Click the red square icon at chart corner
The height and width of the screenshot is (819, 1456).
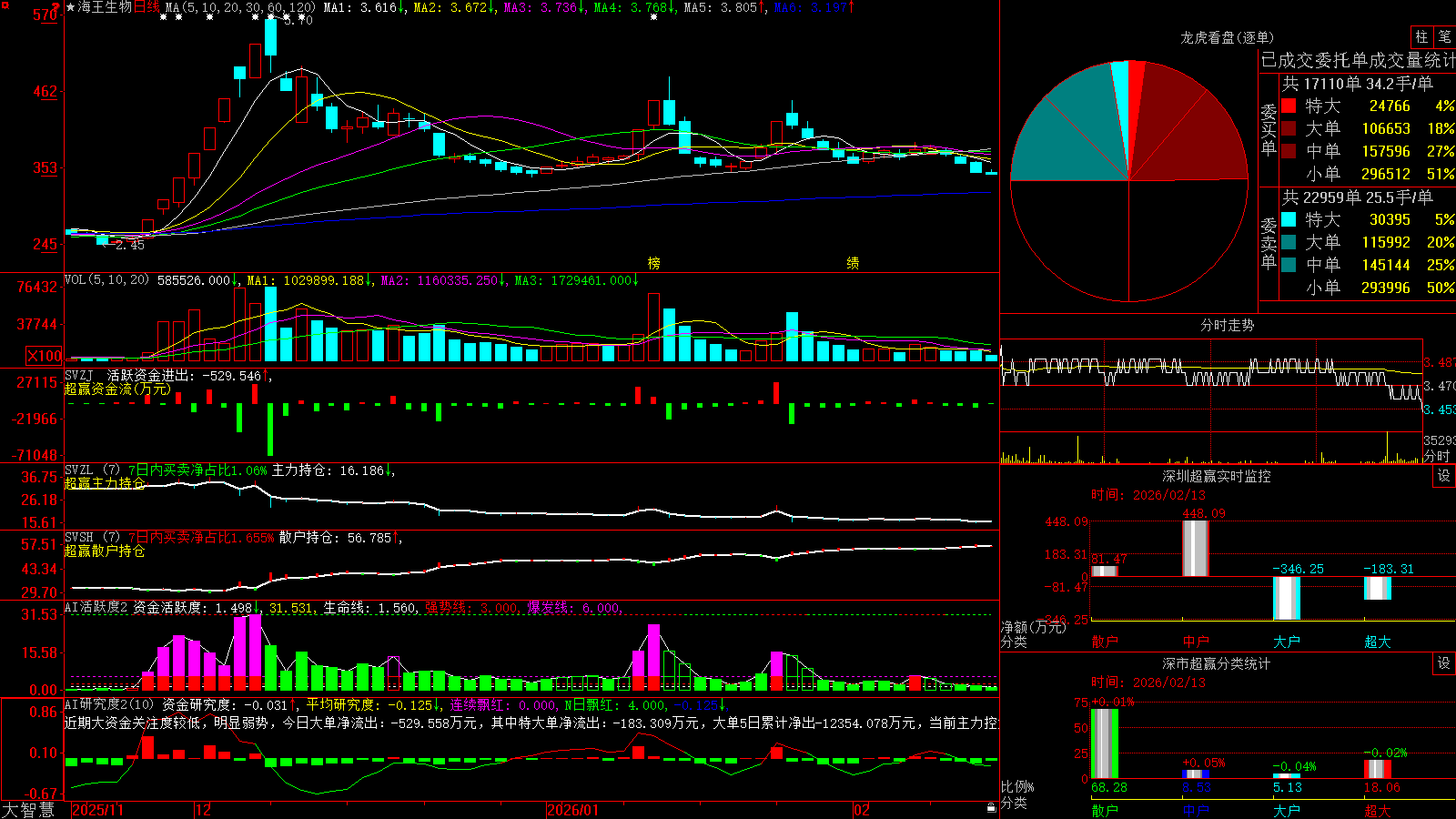tap(4, 4)
